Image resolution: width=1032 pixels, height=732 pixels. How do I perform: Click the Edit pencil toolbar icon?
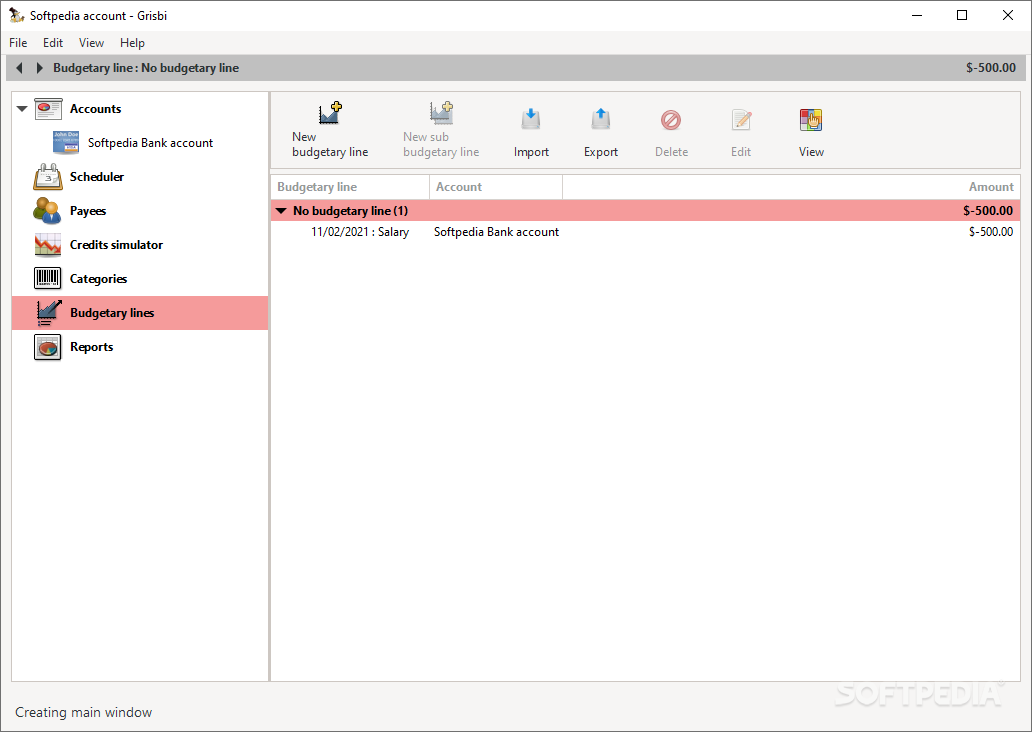click(741, 120)
